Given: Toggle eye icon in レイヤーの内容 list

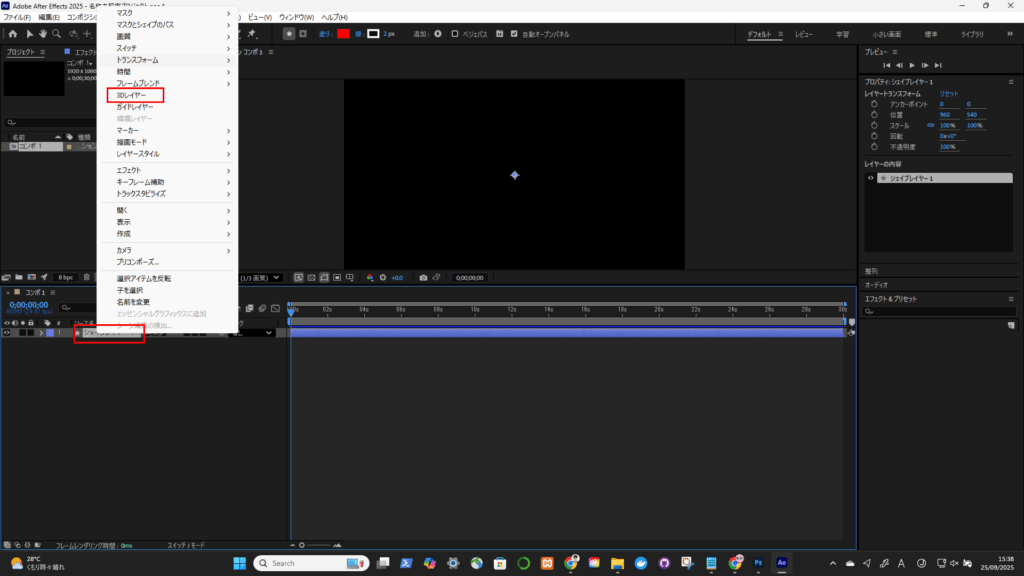Looking at the screenshot, I should tap(871, 178).
